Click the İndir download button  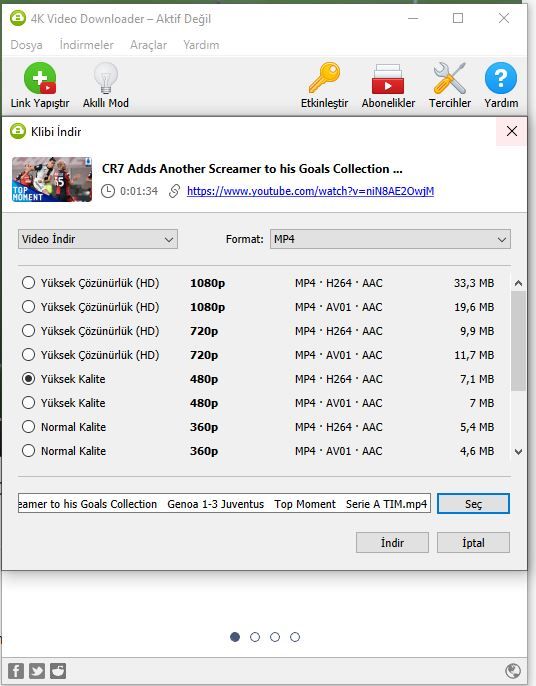(x=392, y=542)
